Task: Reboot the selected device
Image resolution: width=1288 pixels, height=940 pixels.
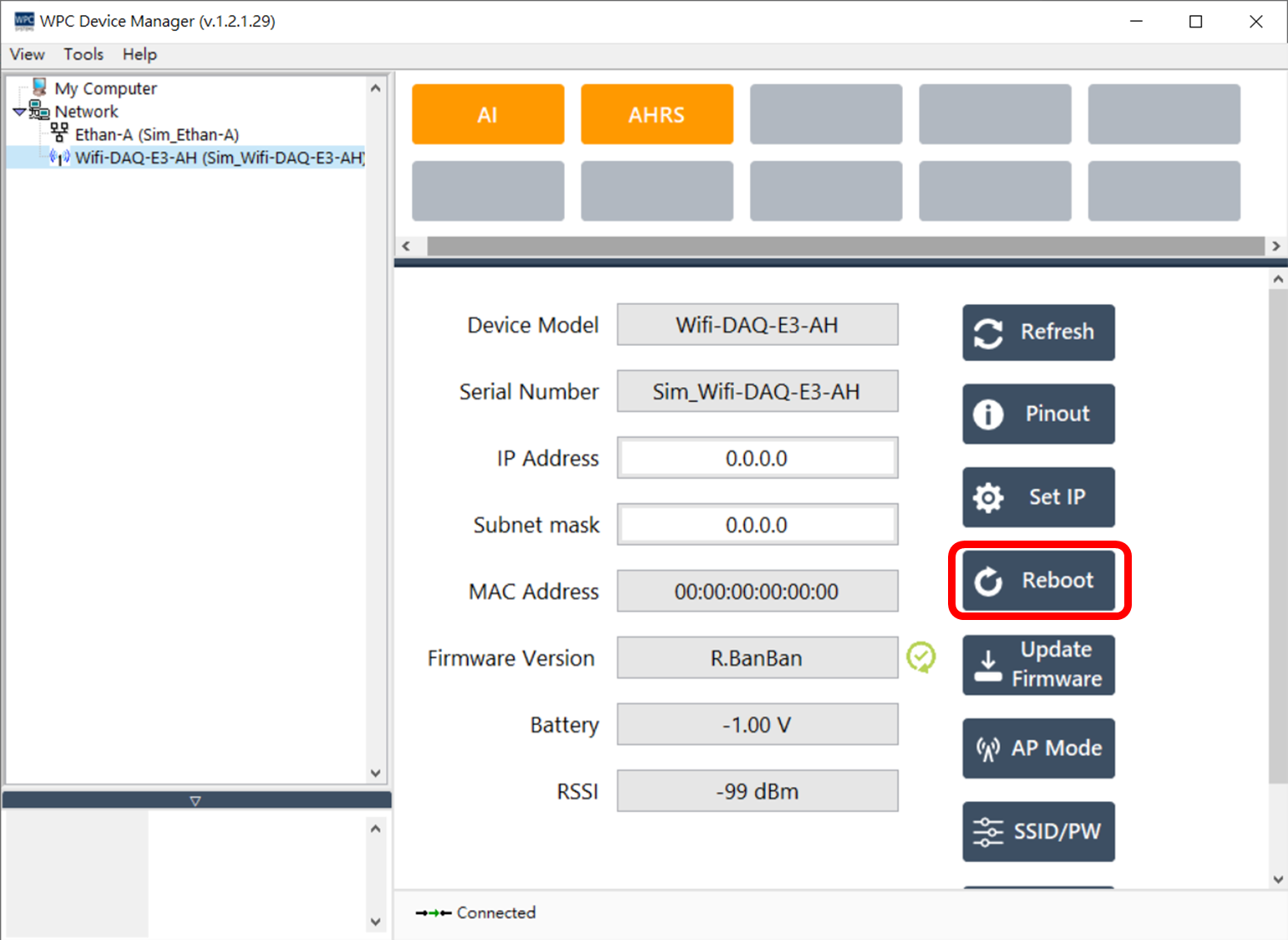Action: pos(1038,581)
